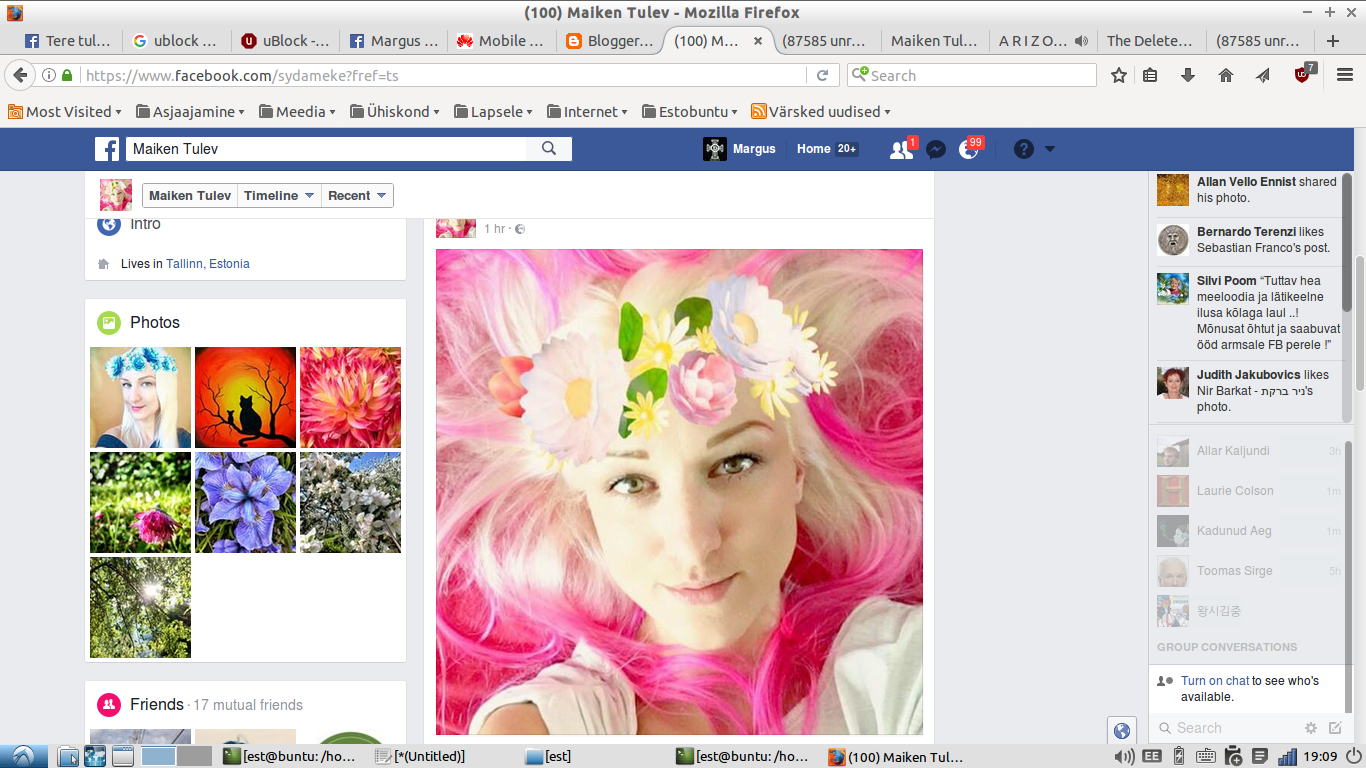
Task: Switch to the 'Blogger...' tab
Action: [x=608, y=41]
